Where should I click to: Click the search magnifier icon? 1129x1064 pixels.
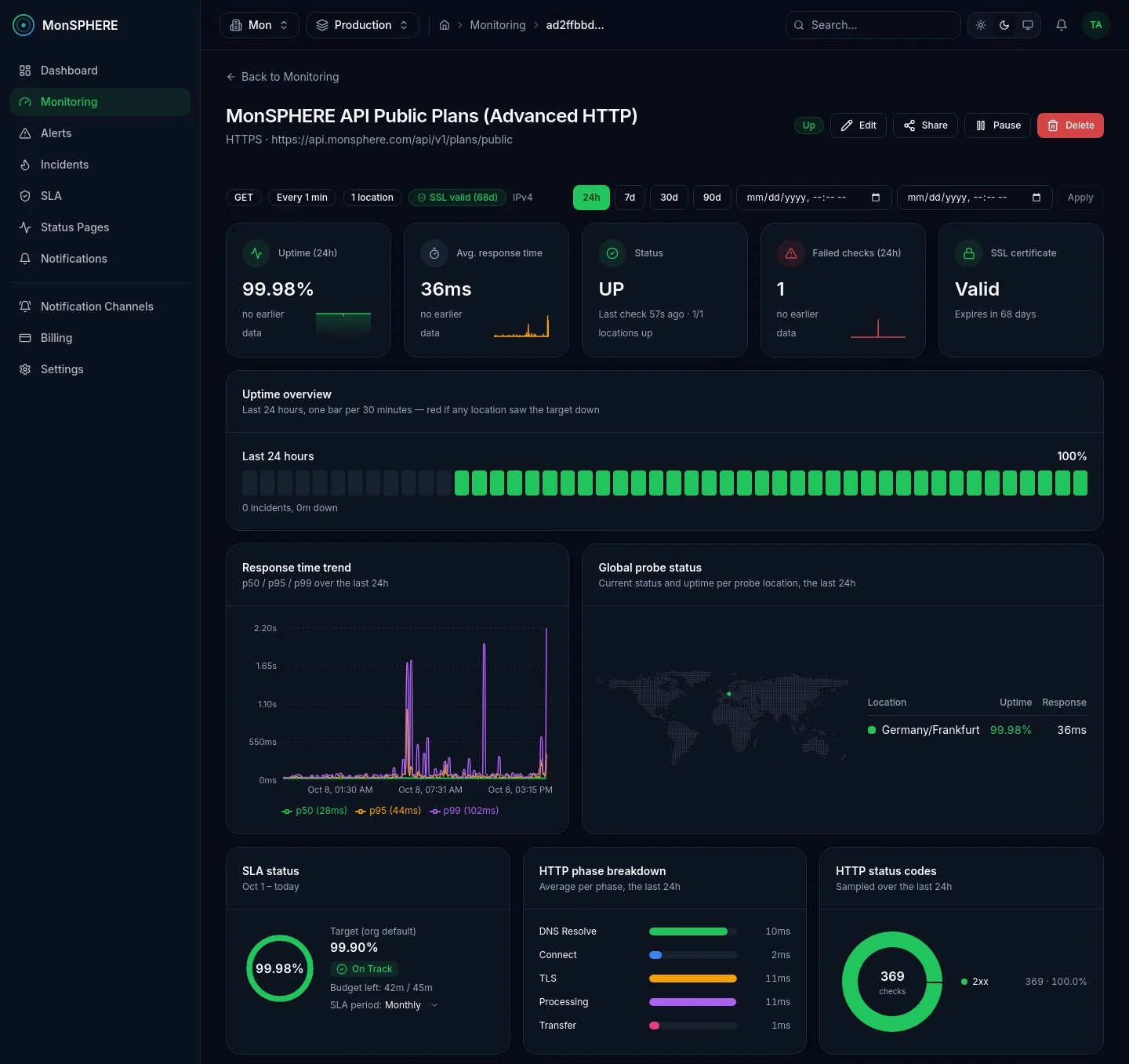[x=799, y=25]
